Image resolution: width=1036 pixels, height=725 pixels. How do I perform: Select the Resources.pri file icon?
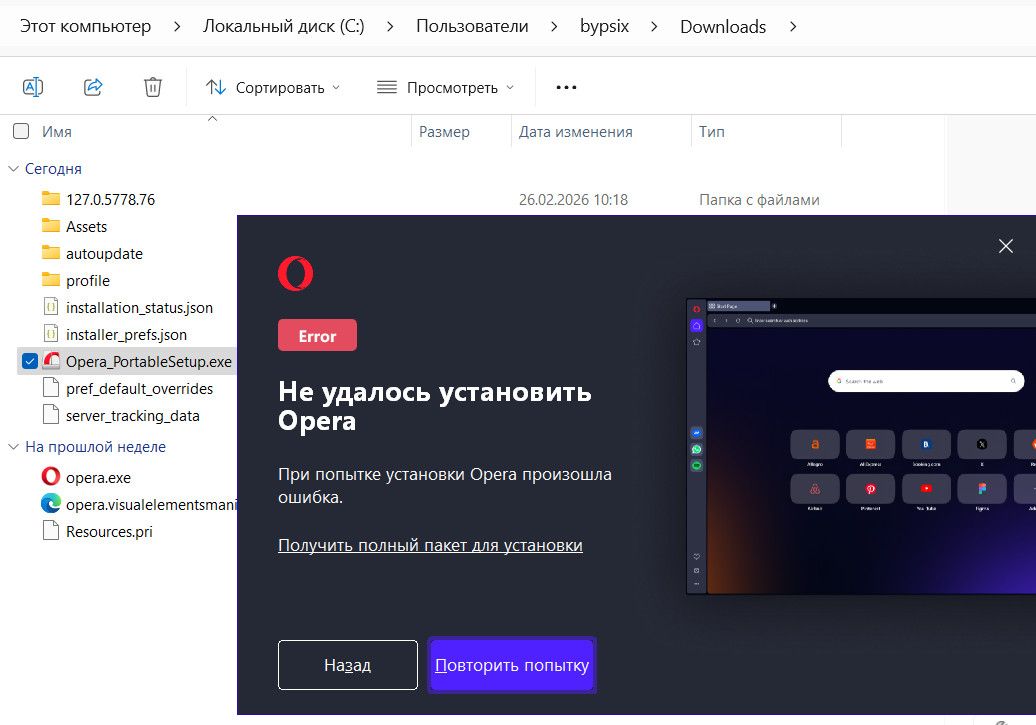[x=51, y=530]
